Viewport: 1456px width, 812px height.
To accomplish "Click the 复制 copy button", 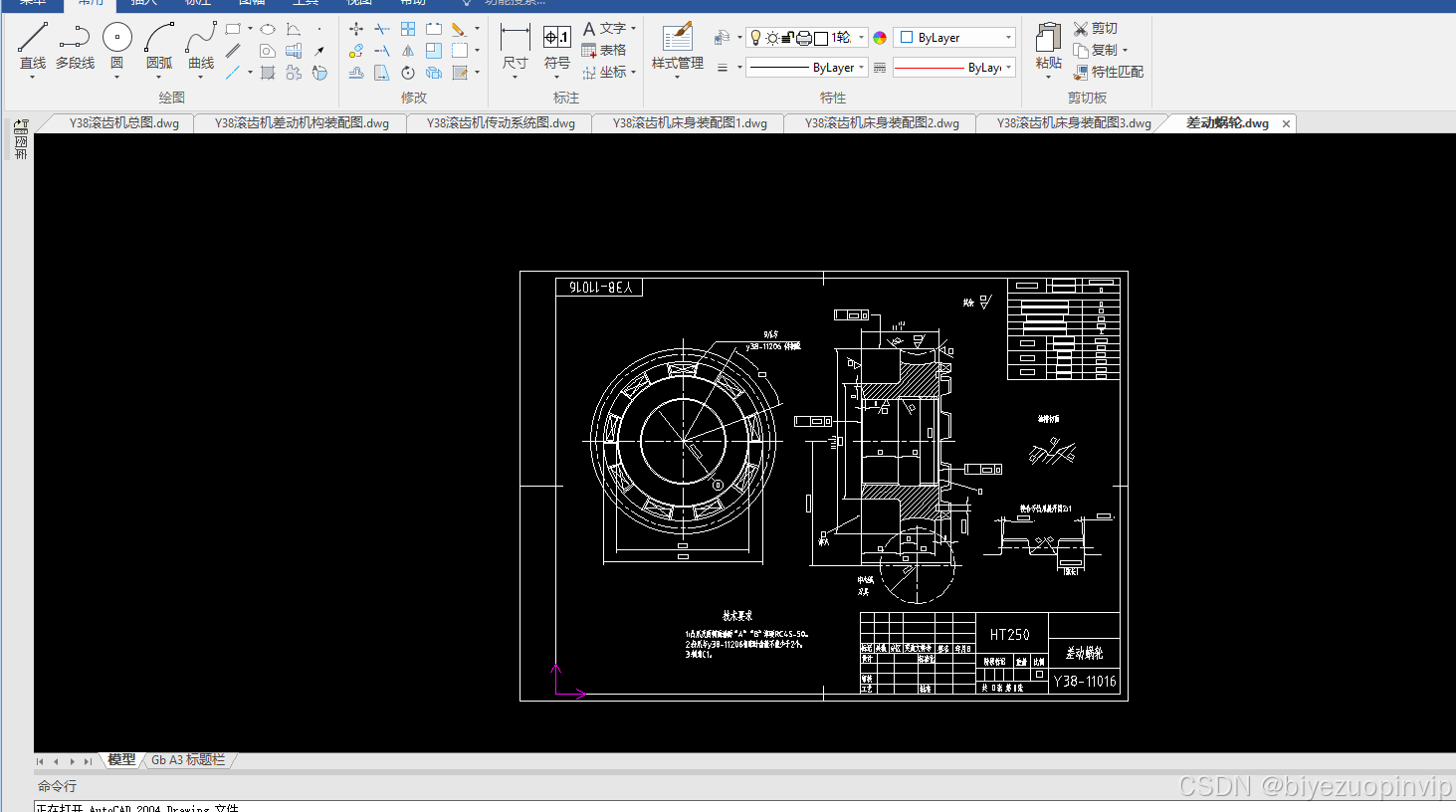I will 1096,50.
